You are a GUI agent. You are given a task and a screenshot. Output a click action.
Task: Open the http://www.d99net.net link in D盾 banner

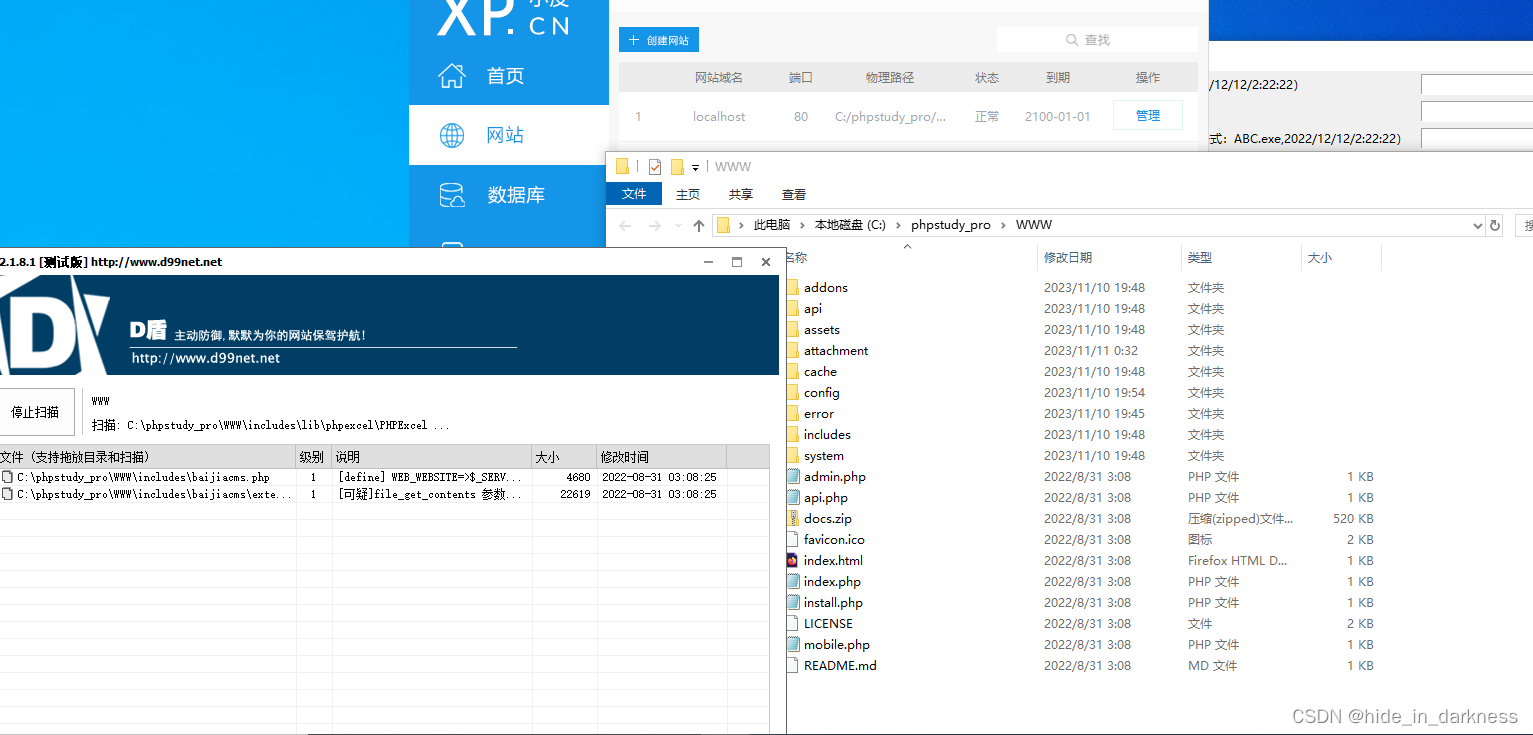pos(206,358)
